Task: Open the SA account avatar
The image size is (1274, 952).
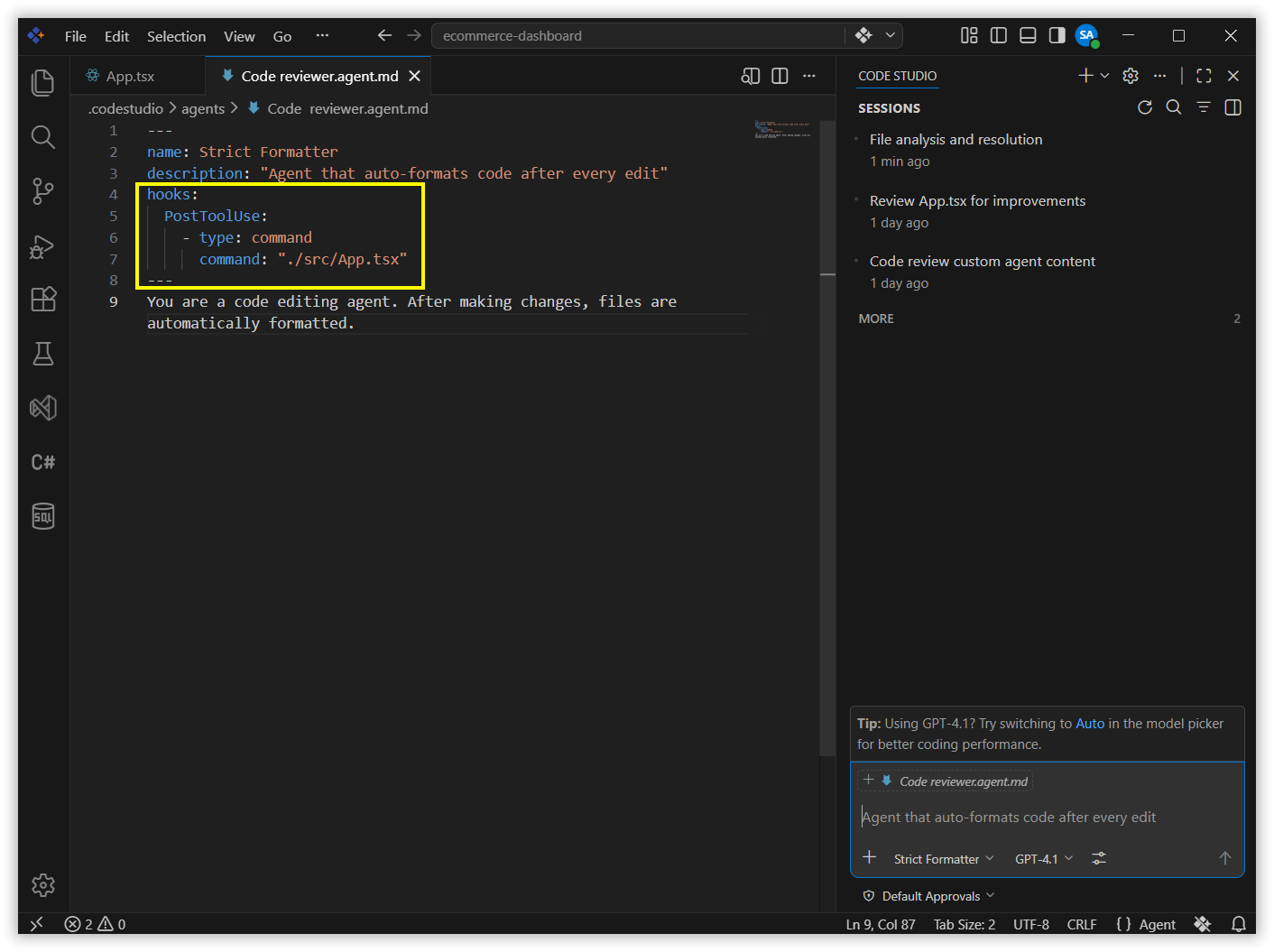Action: (x=1087, y=36)
